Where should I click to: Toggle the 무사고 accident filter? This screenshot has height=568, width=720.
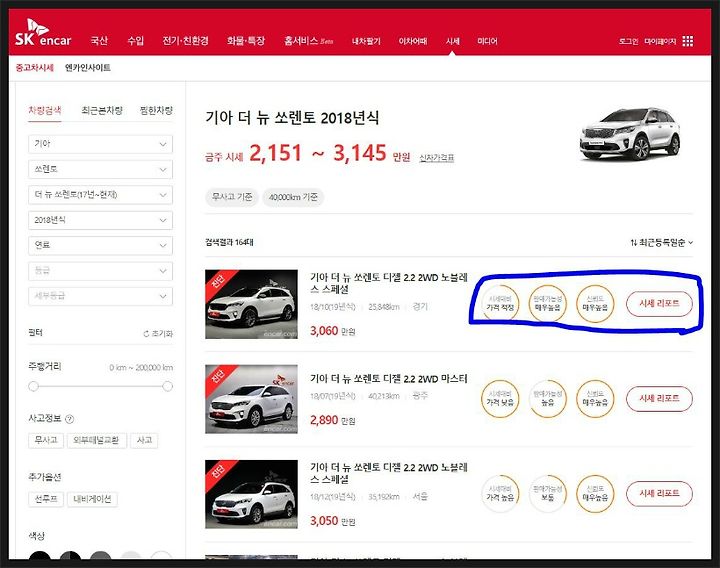coord(46,440)
